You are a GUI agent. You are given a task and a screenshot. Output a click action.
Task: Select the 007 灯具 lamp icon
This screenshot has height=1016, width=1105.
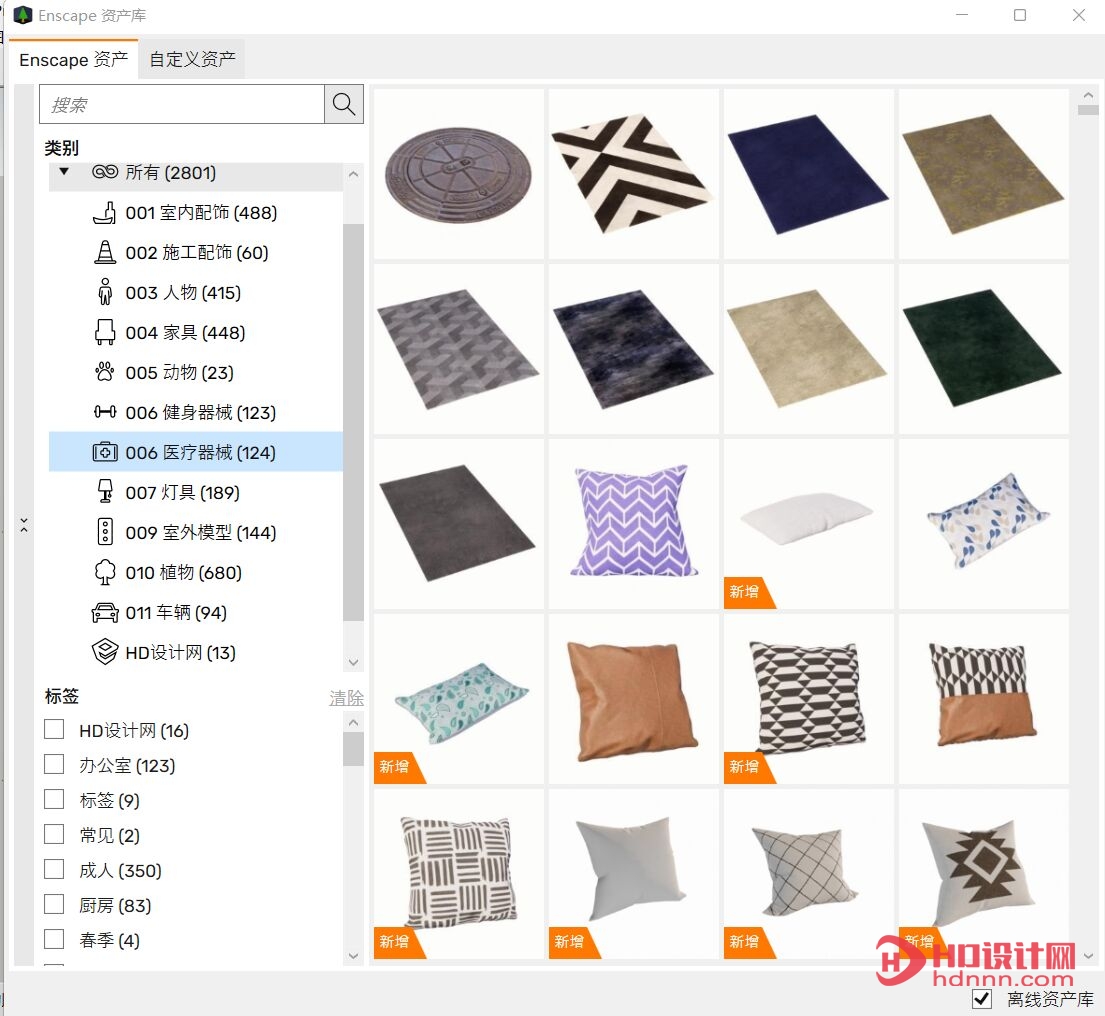105,492
